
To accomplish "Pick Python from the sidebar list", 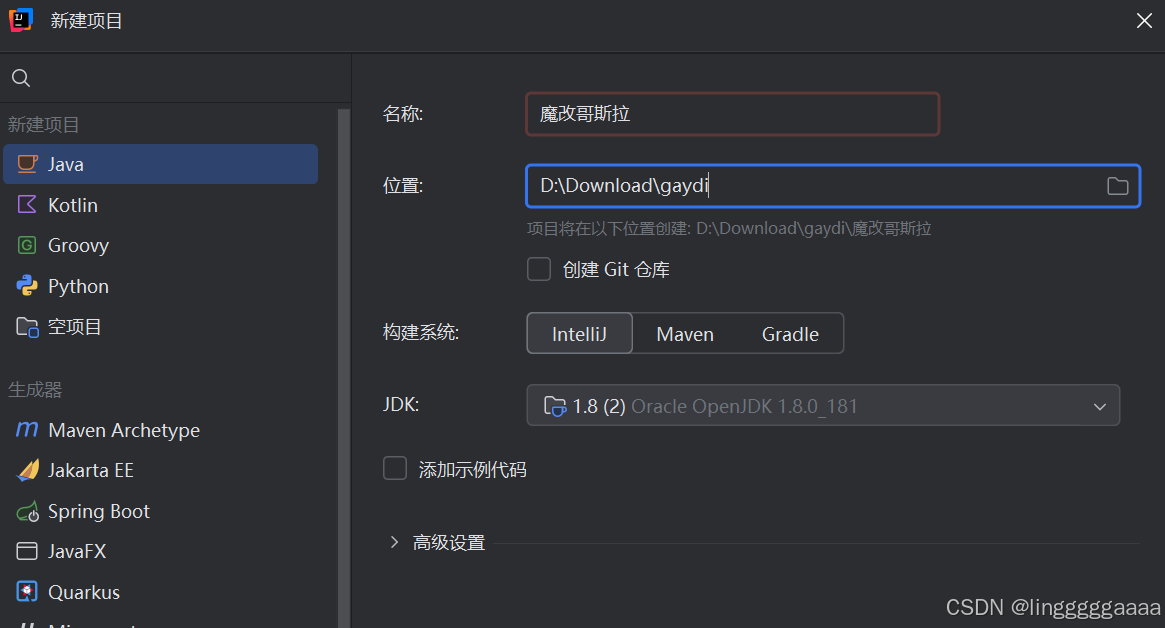I will coord(160,285).
